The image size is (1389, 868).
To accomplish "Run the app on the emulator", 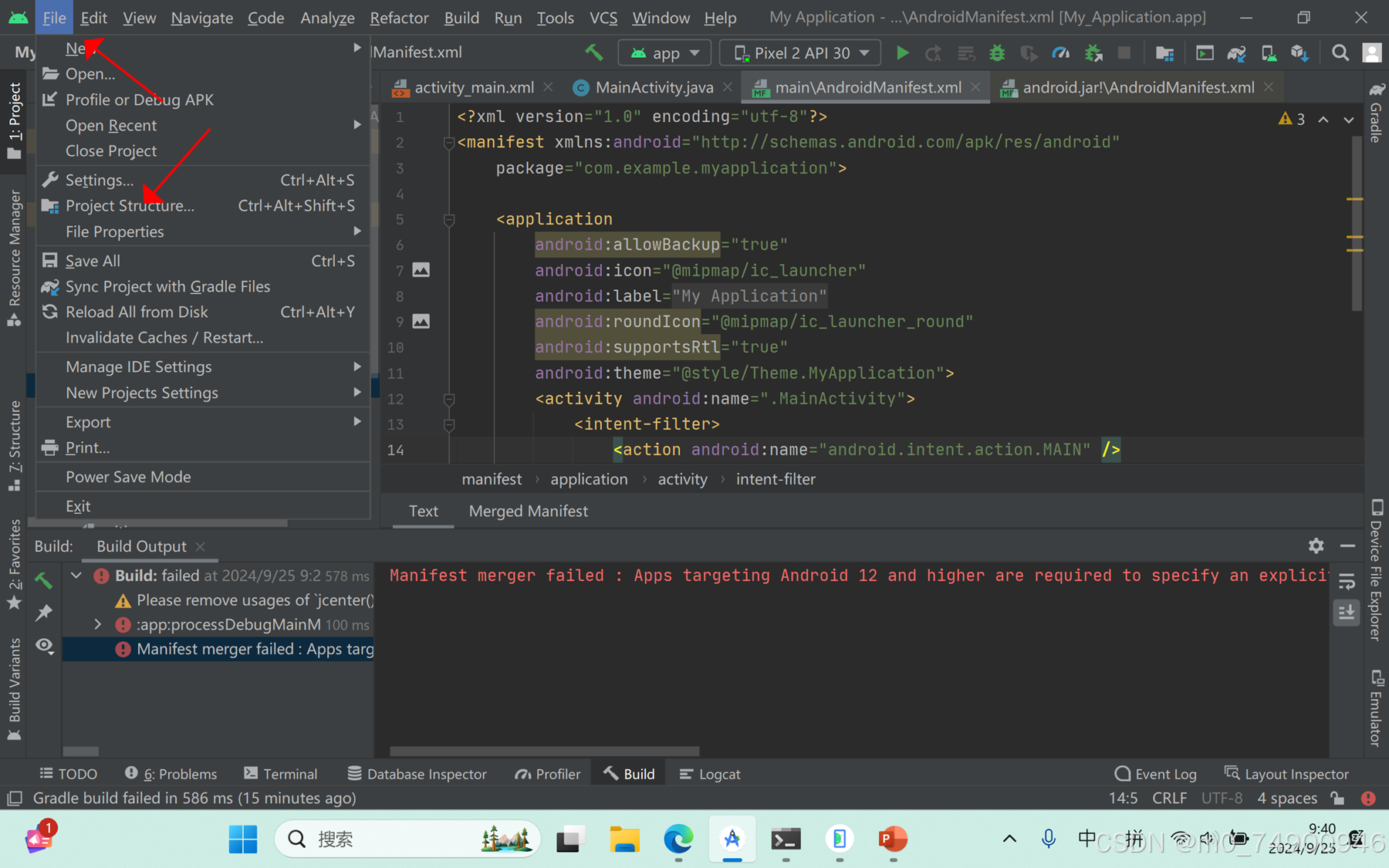I will [902, 53].
